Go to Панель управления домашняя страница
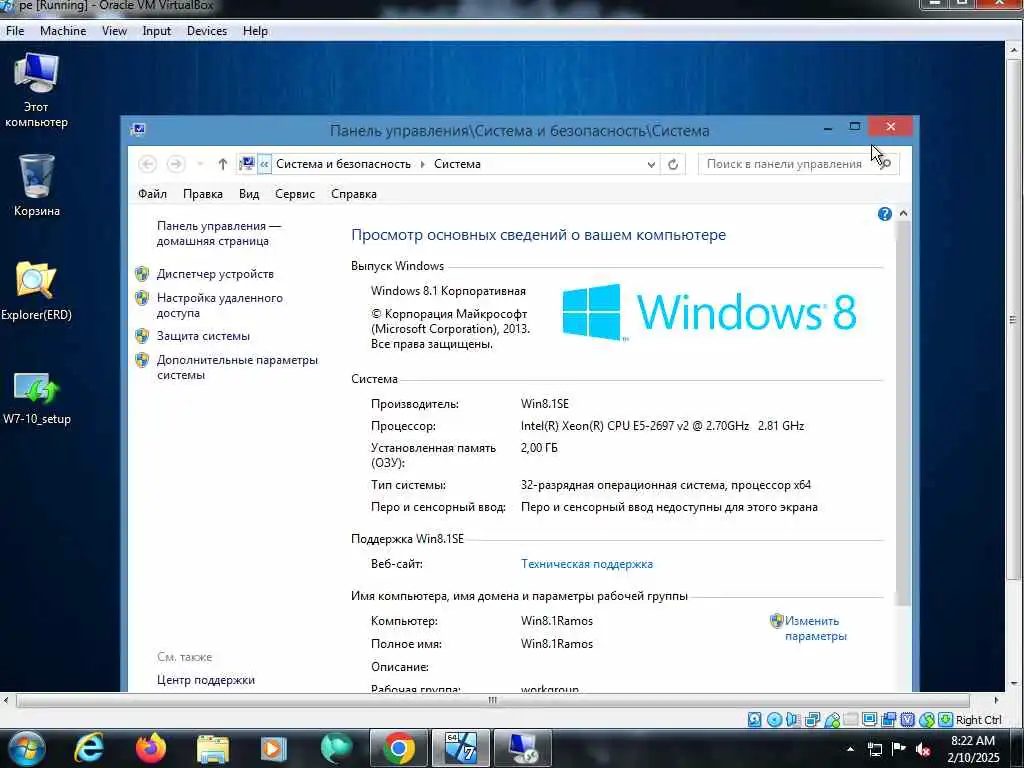 pos(218,233)
